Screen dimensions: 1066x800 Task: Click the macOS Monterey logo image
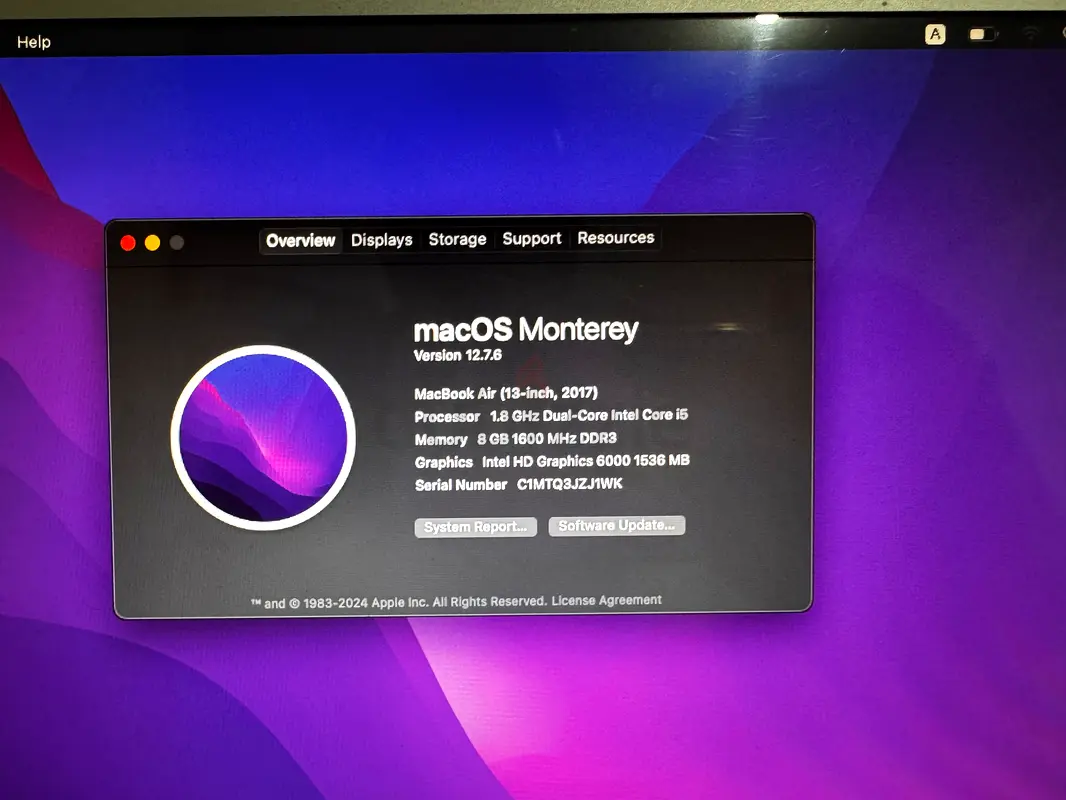coord(263,437)
